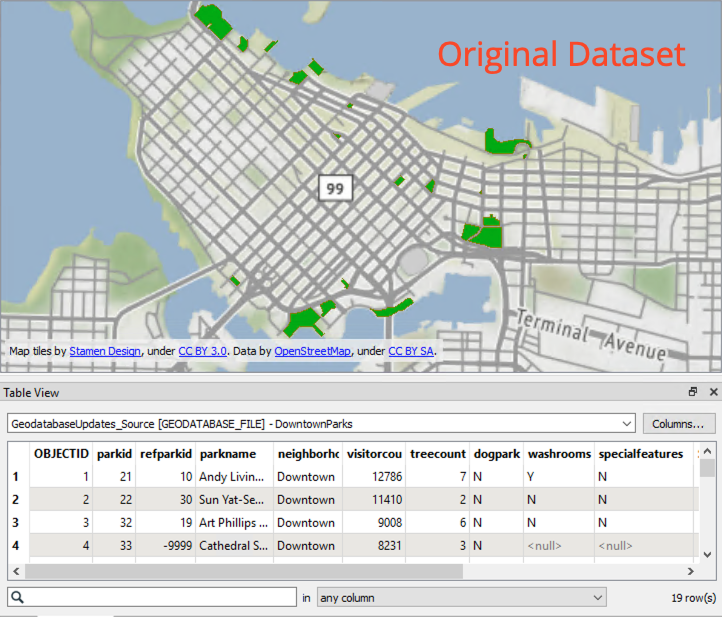Expand the 'any column' search dropdown
The image size is (722, 617).
[597, 598]
